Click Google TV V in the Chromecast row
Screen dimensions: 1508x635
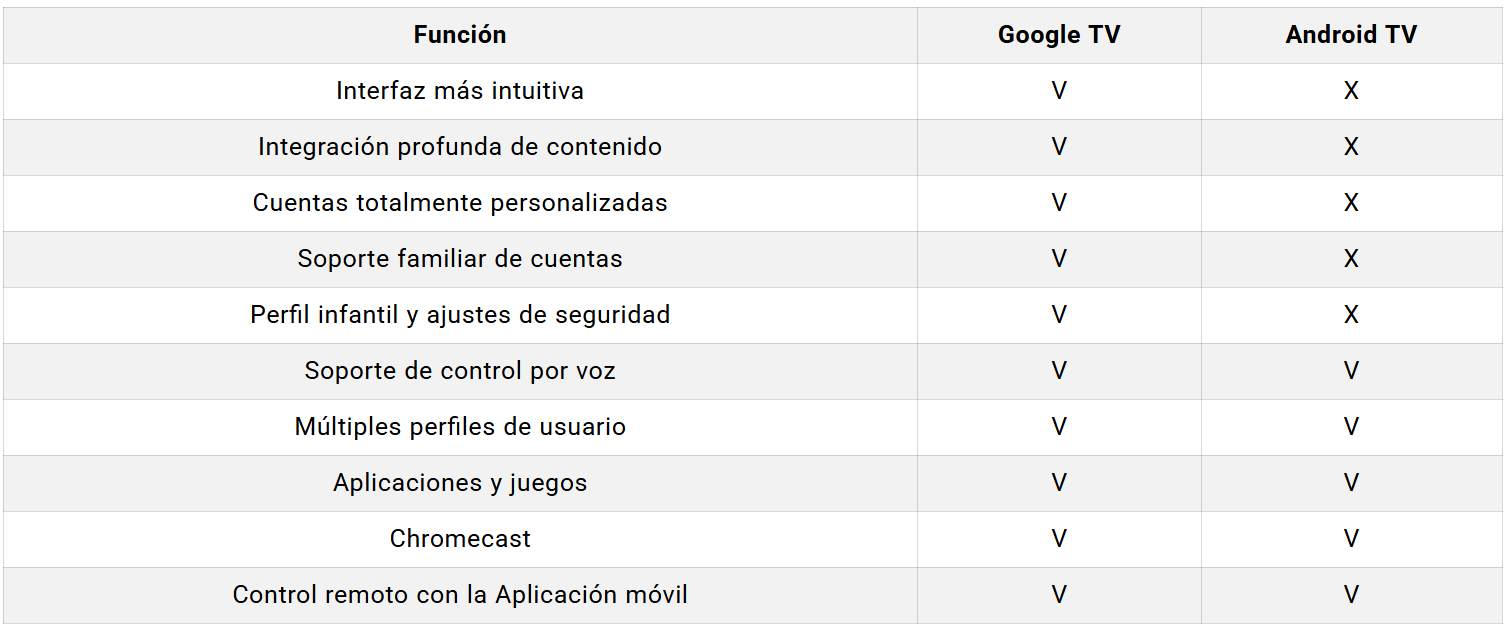[1059, 539]
